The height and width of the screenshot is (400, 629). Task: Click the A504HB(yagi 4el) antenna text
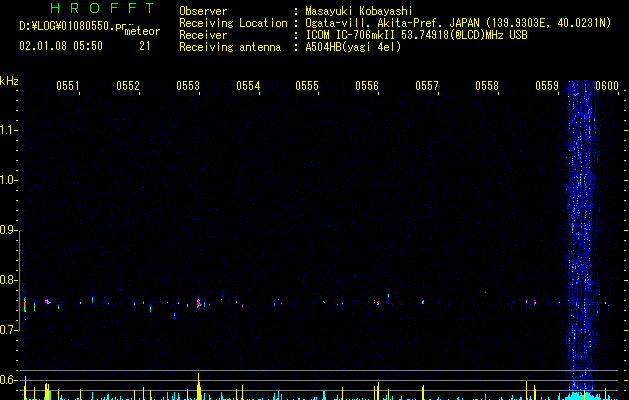(x=353, y=47)
